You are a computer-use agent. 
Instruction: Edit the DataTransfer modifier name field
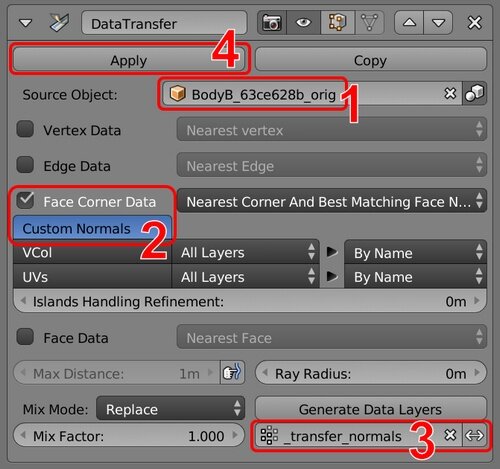(164, 23)
